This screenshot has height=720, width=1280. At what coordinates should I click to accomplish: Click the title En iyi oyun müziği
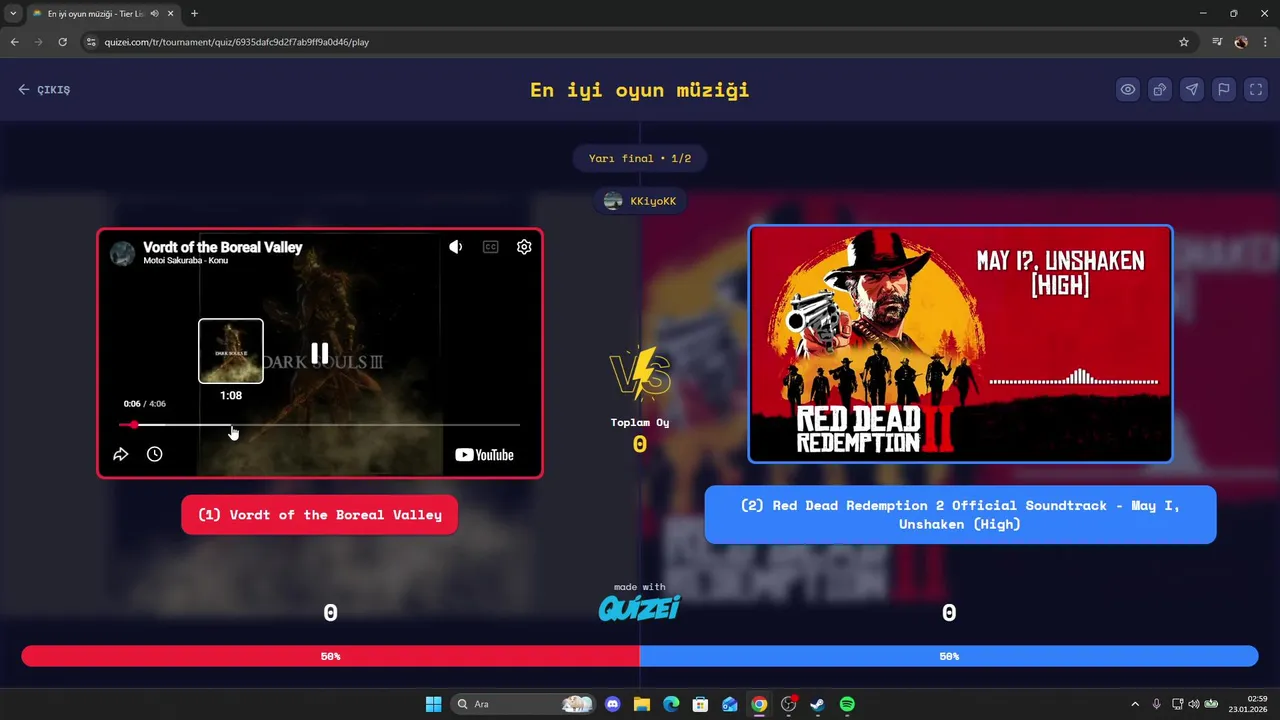(640, 90)
